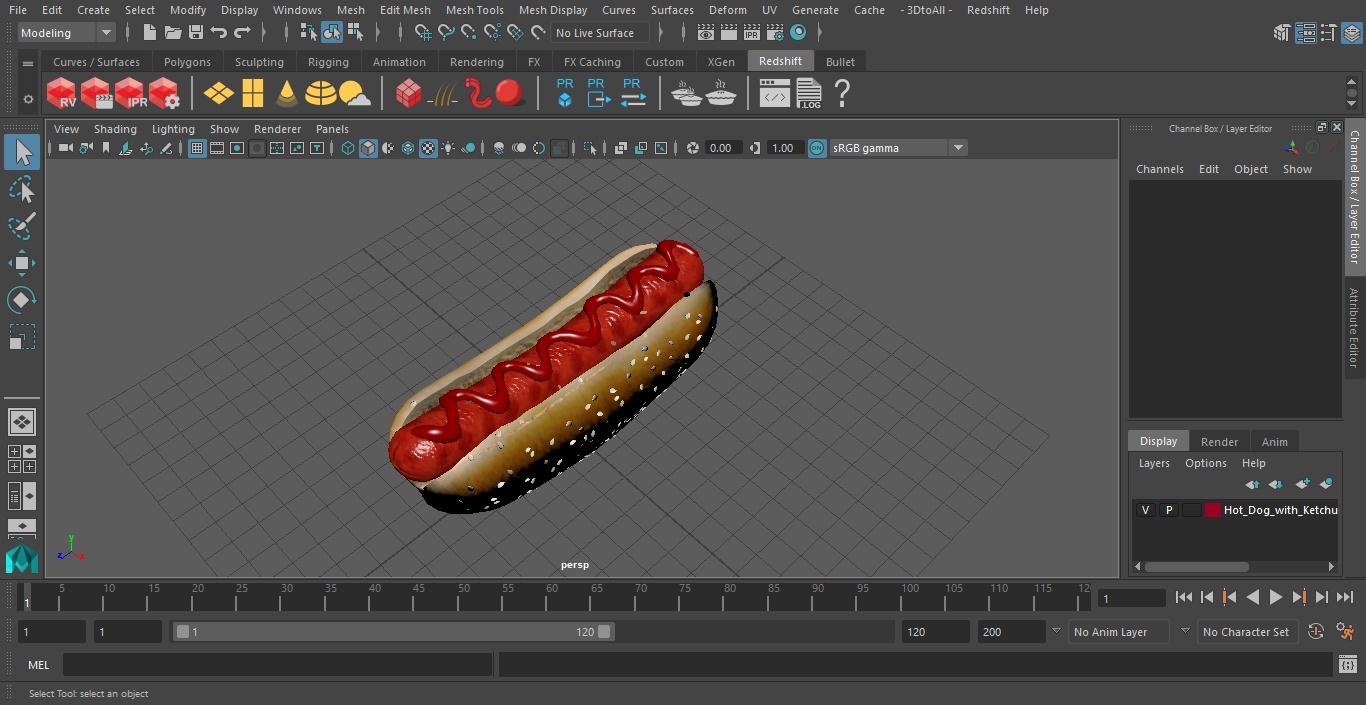This screenshot has height=705, width=1366.
Task: Activate the Move tool
Action: point(22,263)
